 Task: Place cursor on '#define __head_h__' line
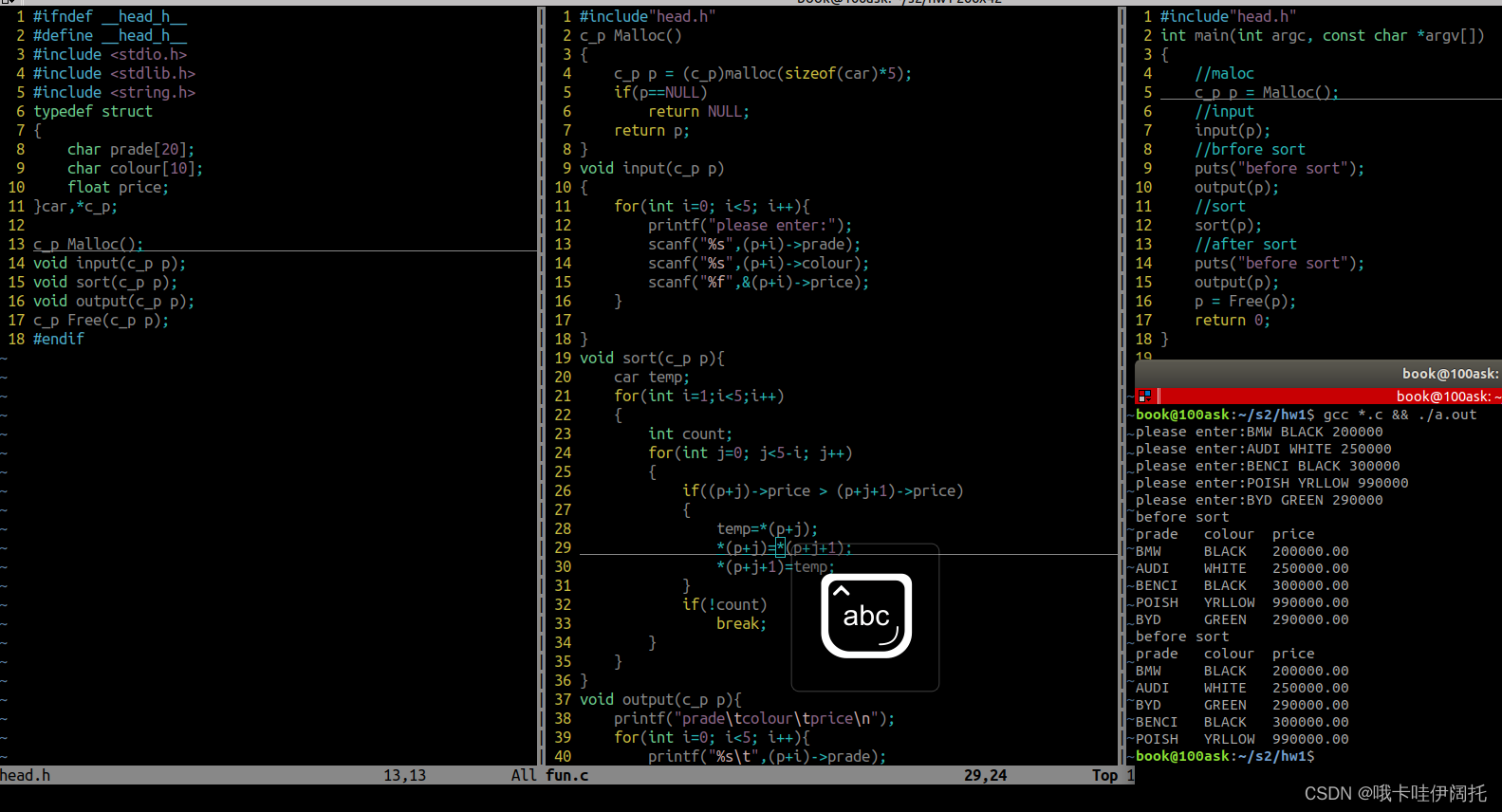(x=110, y=35)
